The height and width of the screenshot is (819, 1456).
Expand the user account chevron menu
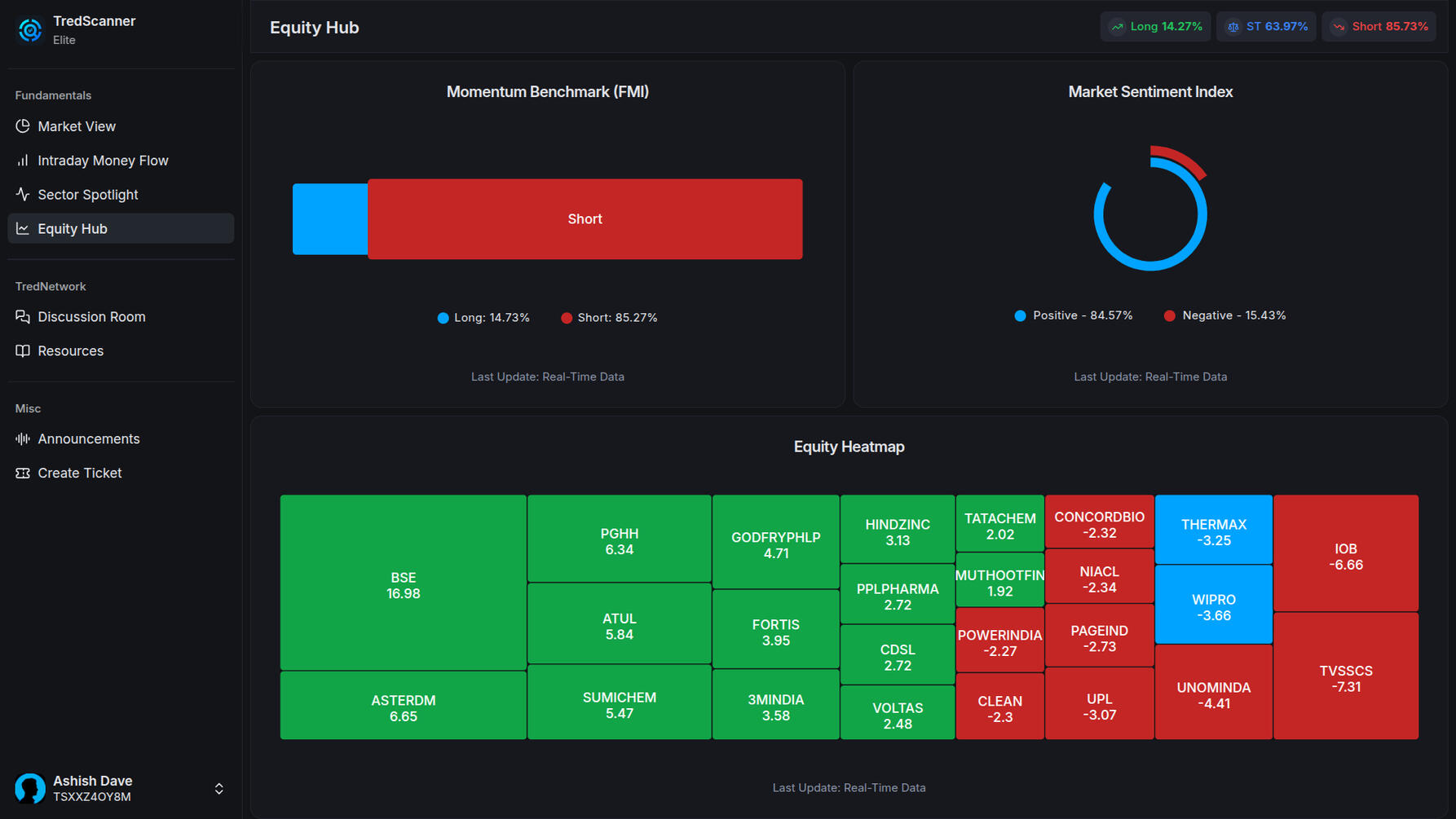click(218, 789)
